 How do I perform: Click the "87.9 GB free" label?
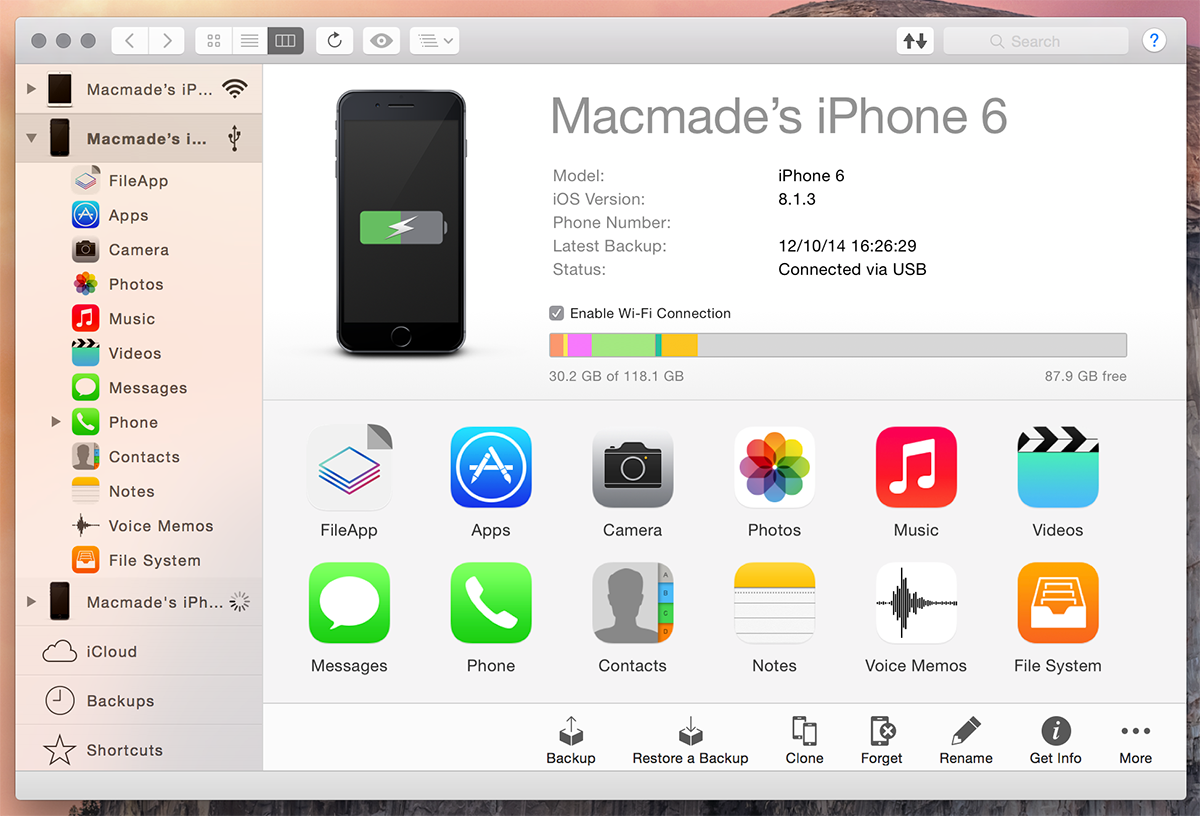click(x=1086, y=377)
